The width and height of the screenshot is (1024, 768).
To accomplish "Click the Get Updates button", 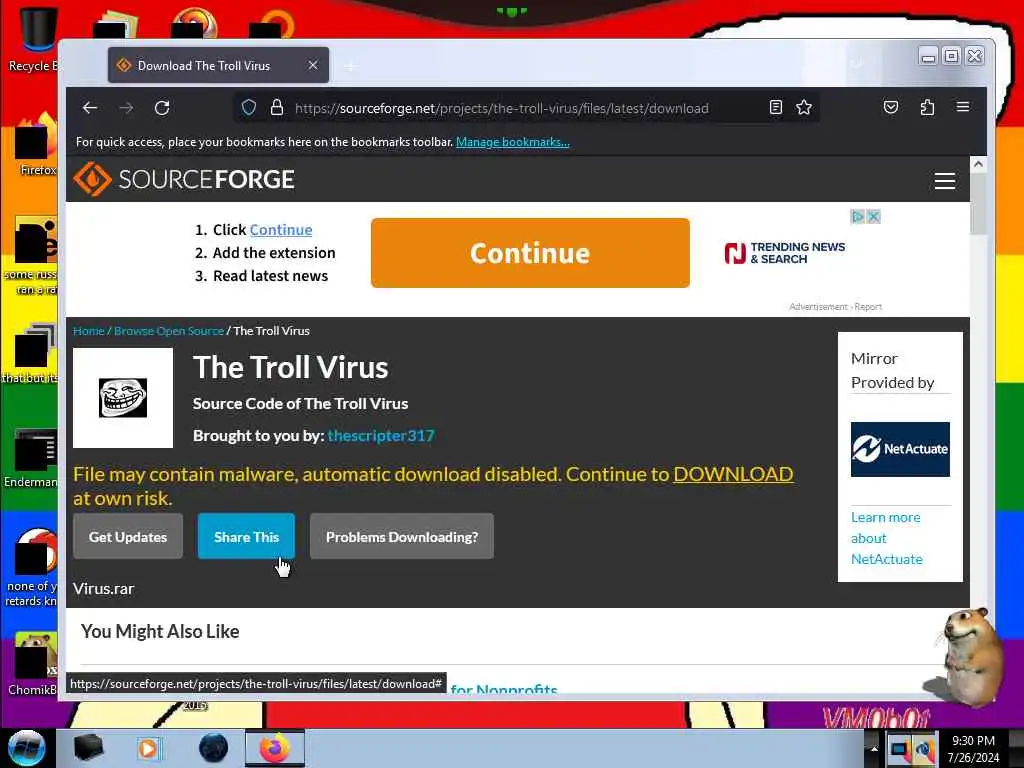I will coord(128,536).
